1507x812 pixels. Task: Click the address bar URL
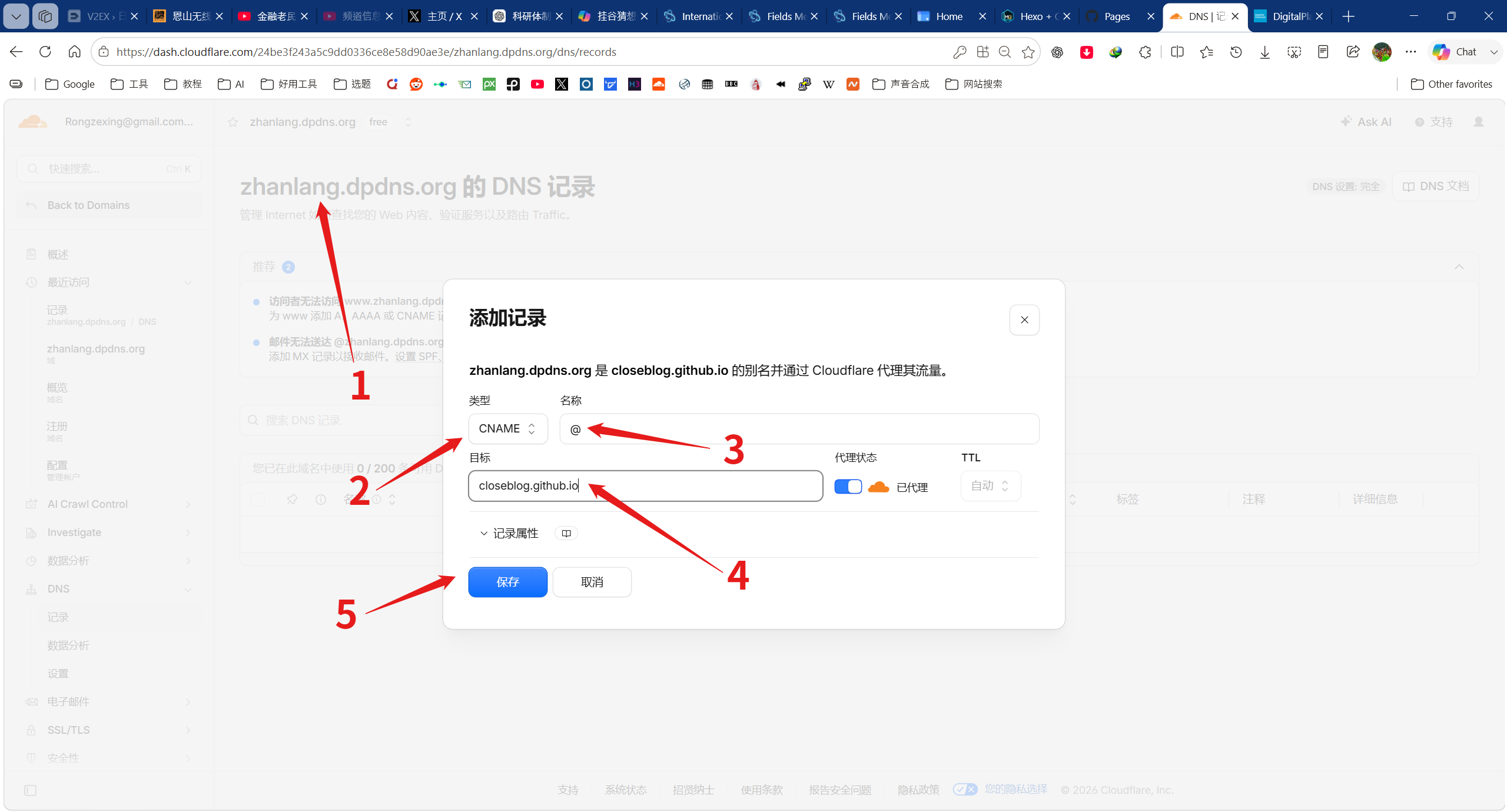click(x=366, y=52)
